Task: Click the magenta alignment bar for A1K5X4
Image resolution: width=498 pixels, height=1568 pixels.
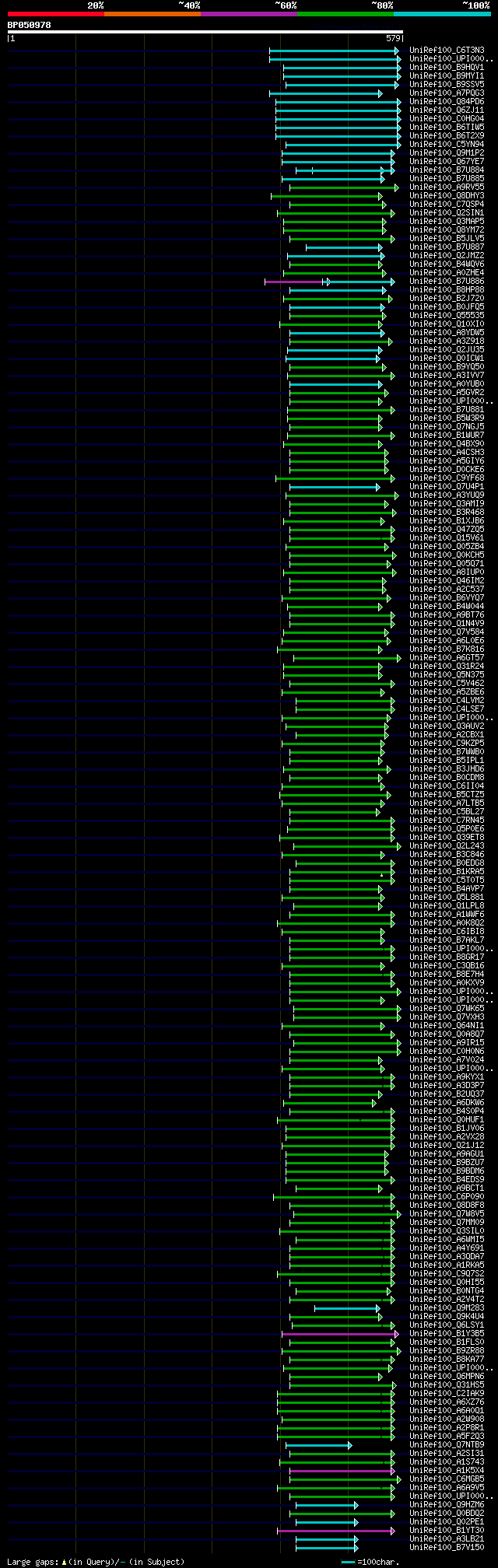Action: click(342, 1471)
